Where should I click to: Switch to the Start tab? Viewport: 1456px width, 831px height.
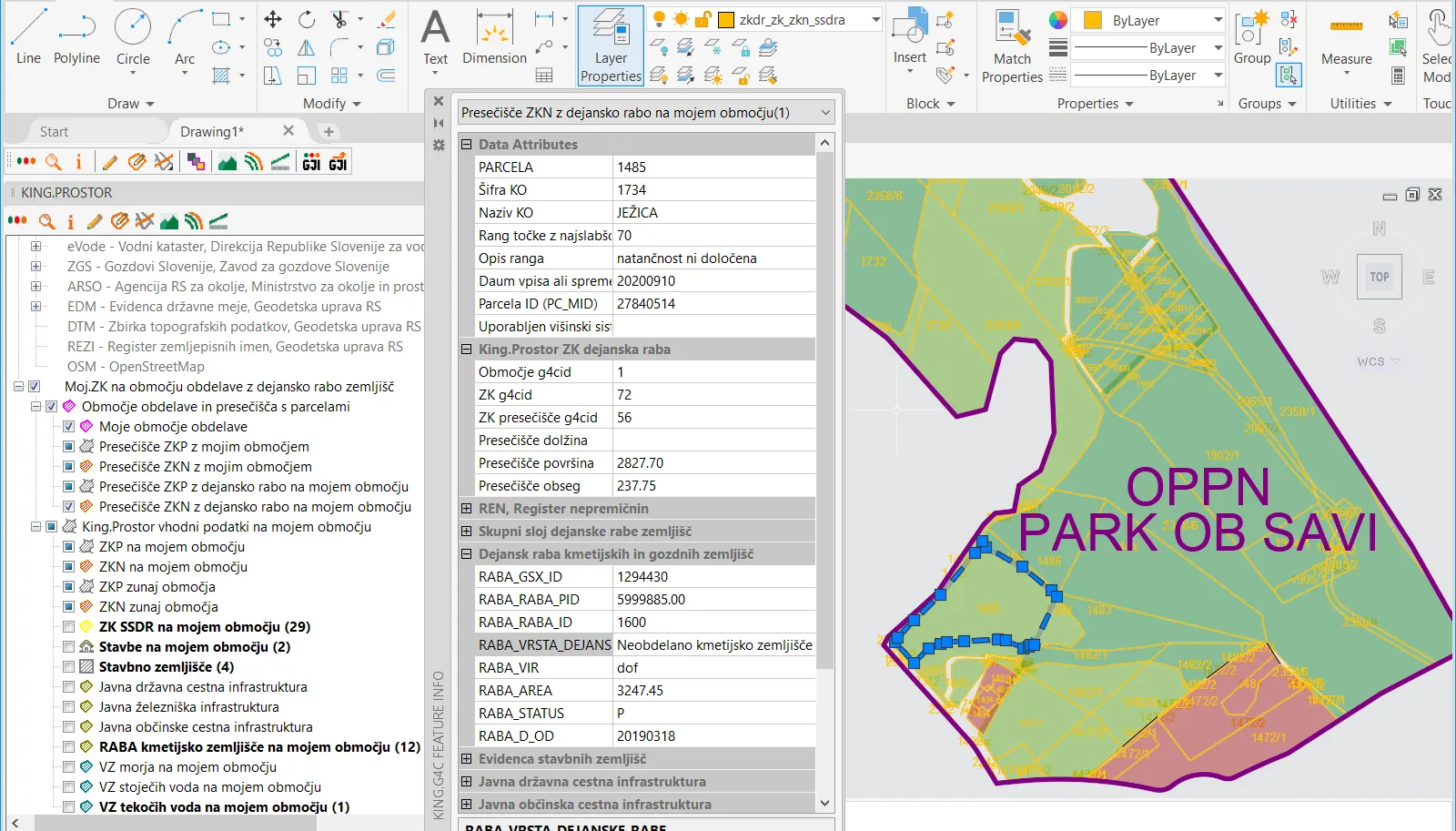55,132
